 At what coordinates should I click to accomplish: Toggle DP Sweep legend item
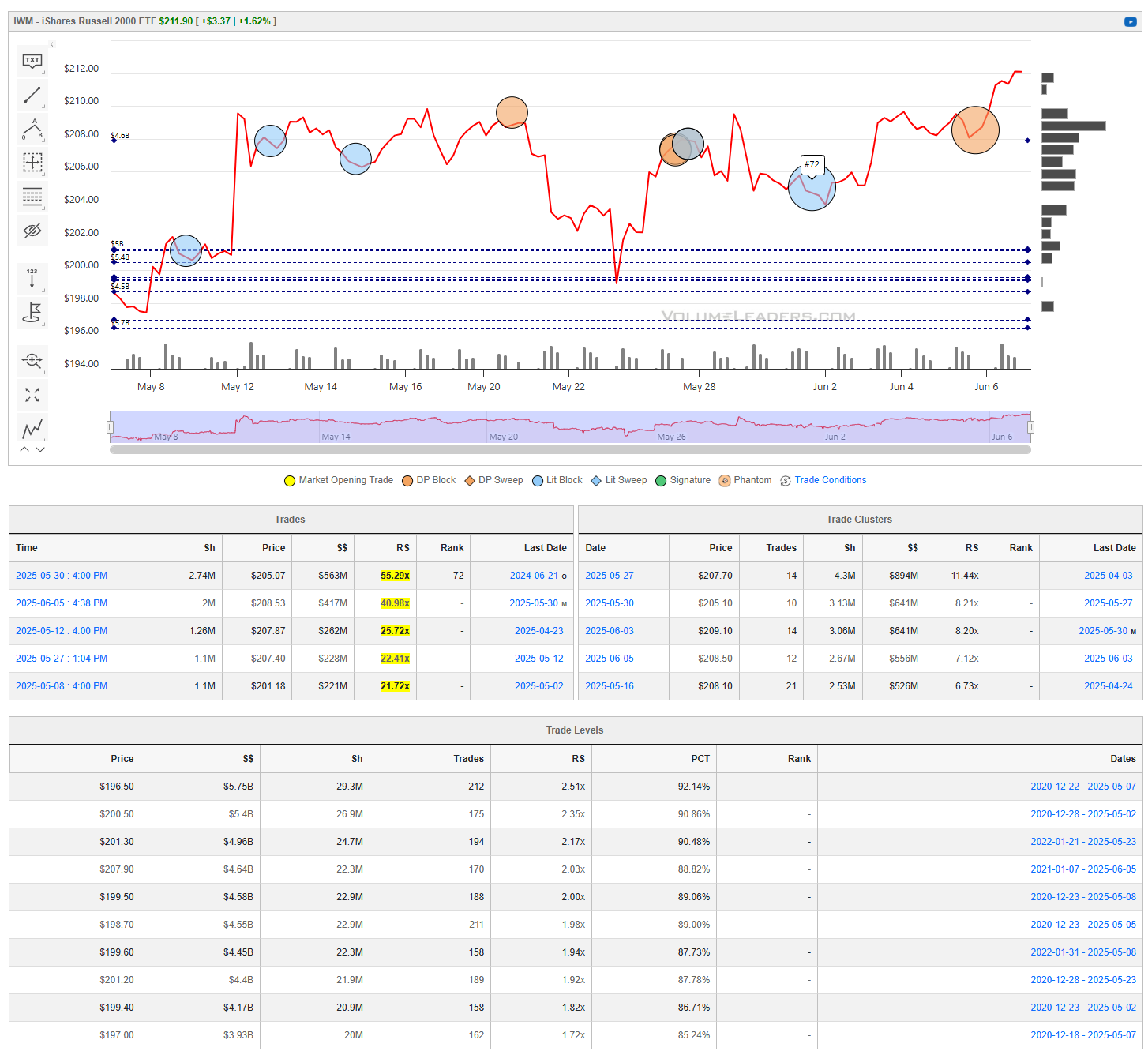pyautogui.click(x=493, y=480)
